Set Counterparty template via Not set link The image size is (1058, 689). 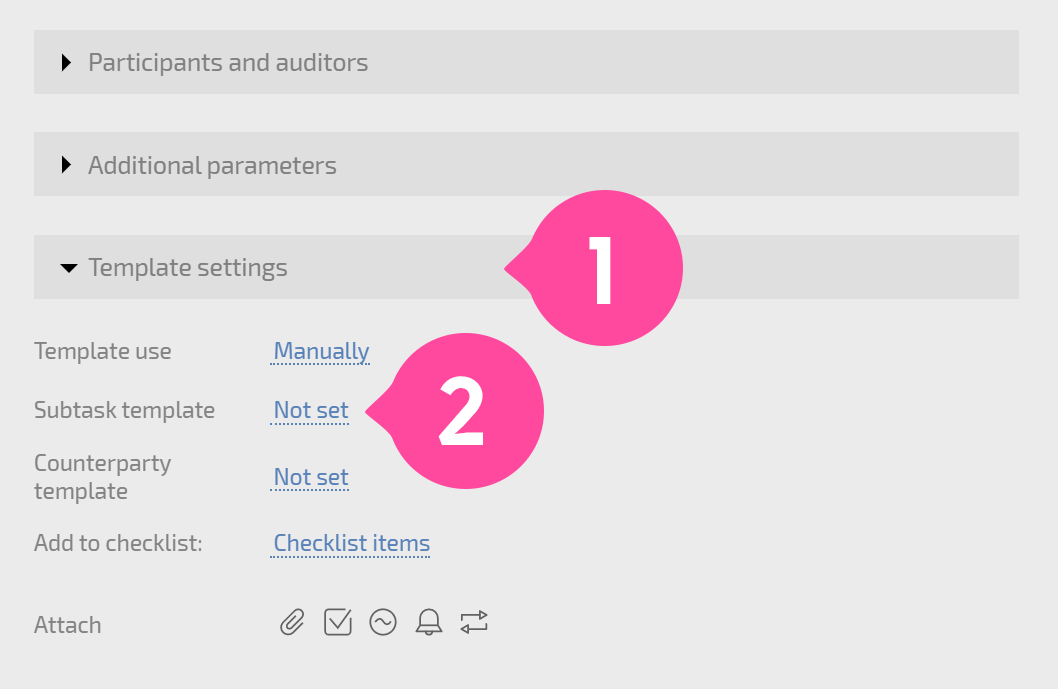click(310, 477)
